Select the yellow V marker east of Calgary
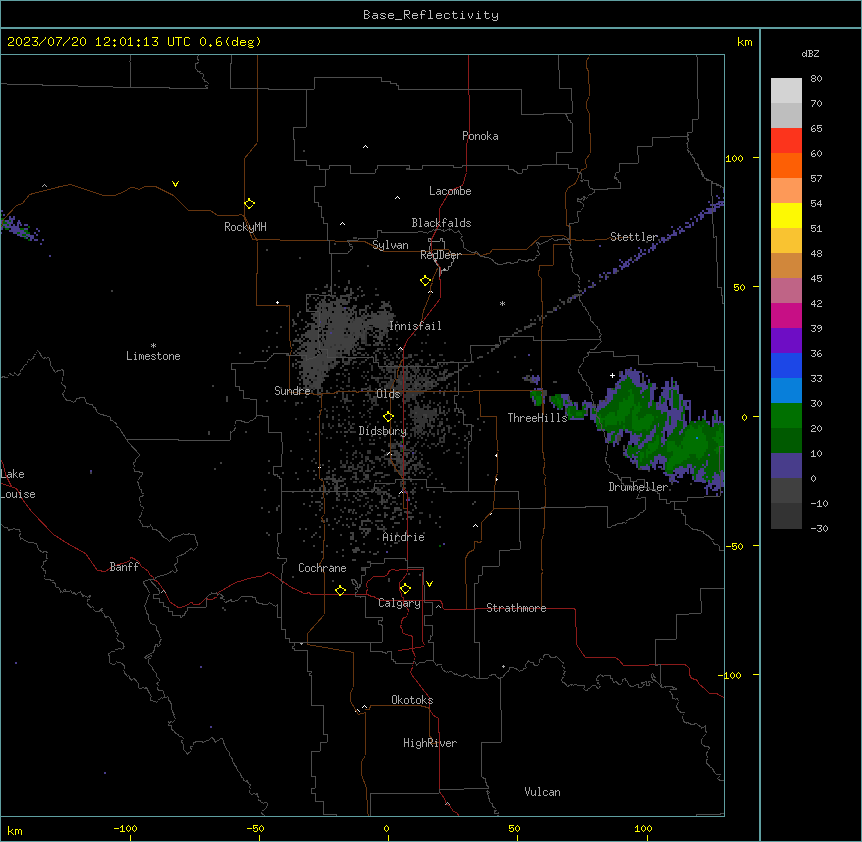This screenshot has height=842, width=862. coord(429,584)
